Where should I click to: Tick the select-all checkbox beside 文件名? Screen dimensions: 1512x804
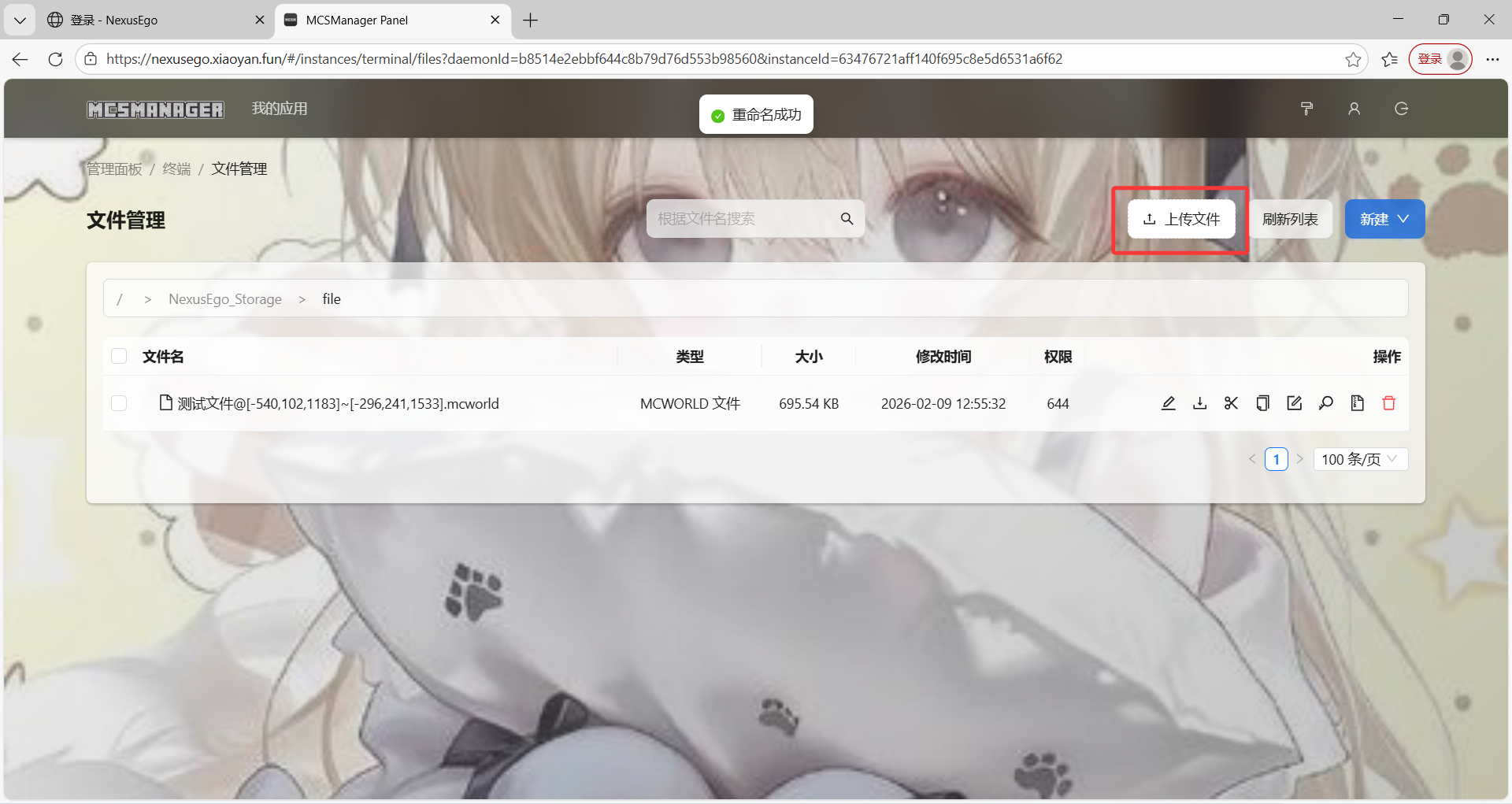click(x=119, y=356)
